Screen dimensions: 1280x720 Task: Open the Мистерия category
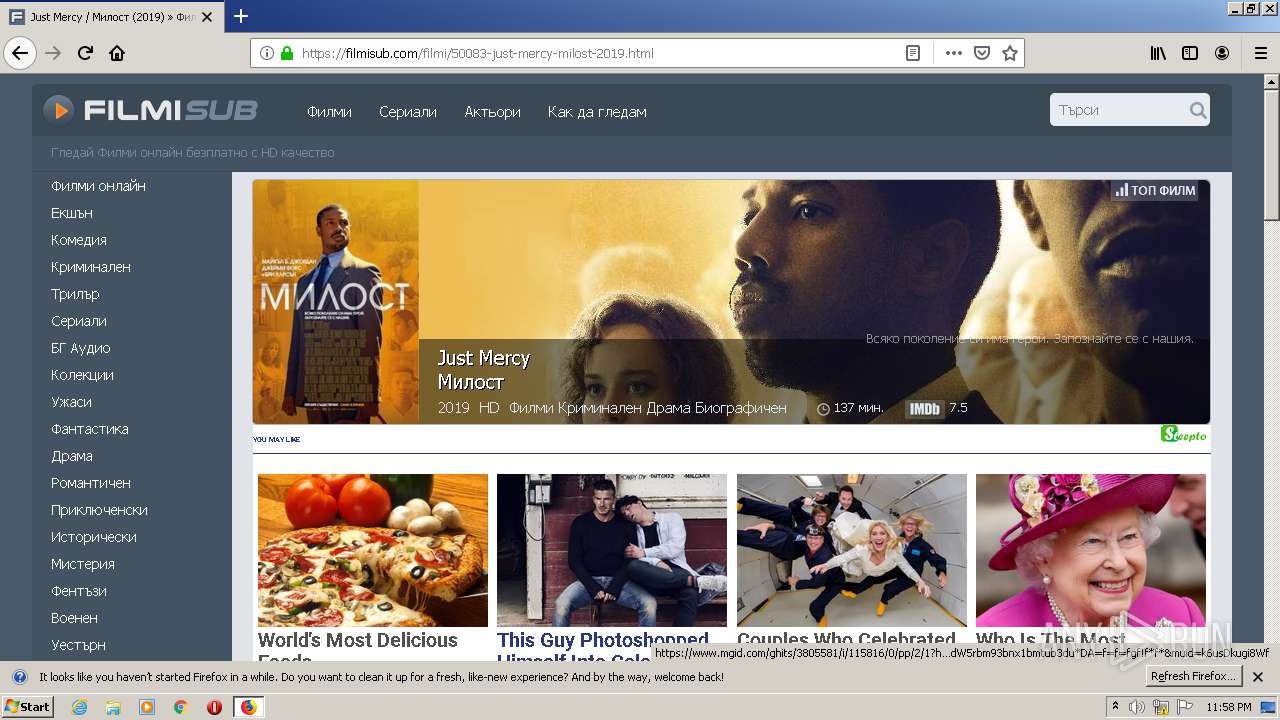click(82, 564)
